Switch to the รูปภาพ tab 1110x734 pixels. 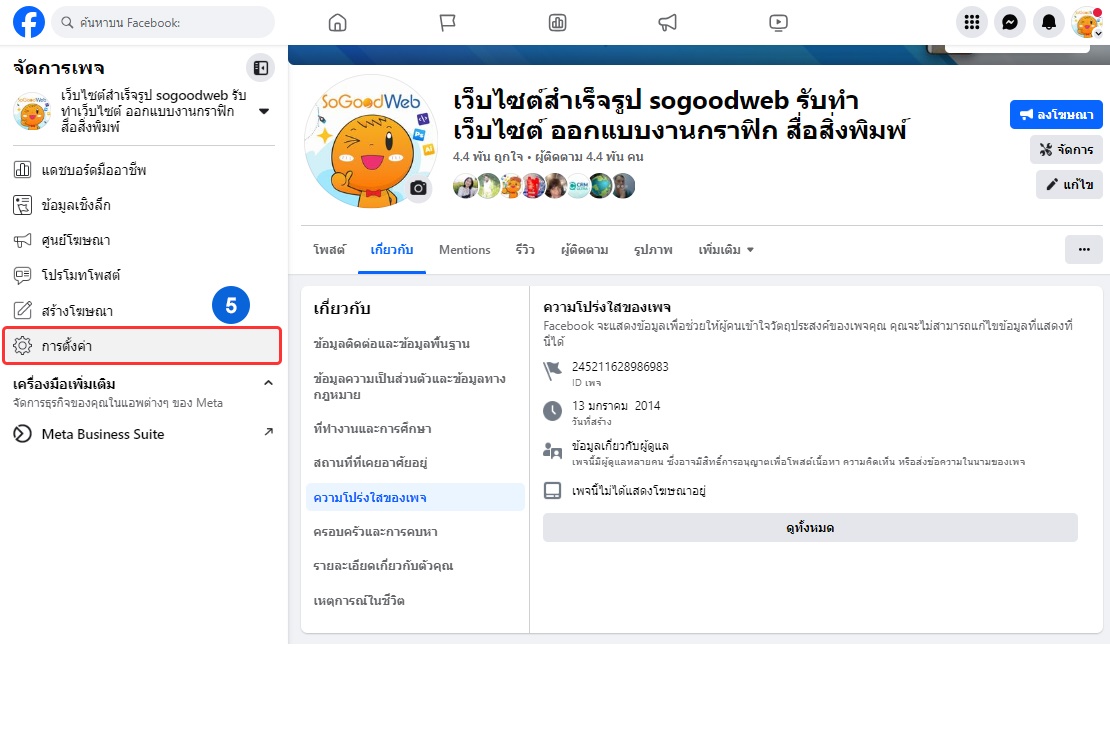coord(653,250)
